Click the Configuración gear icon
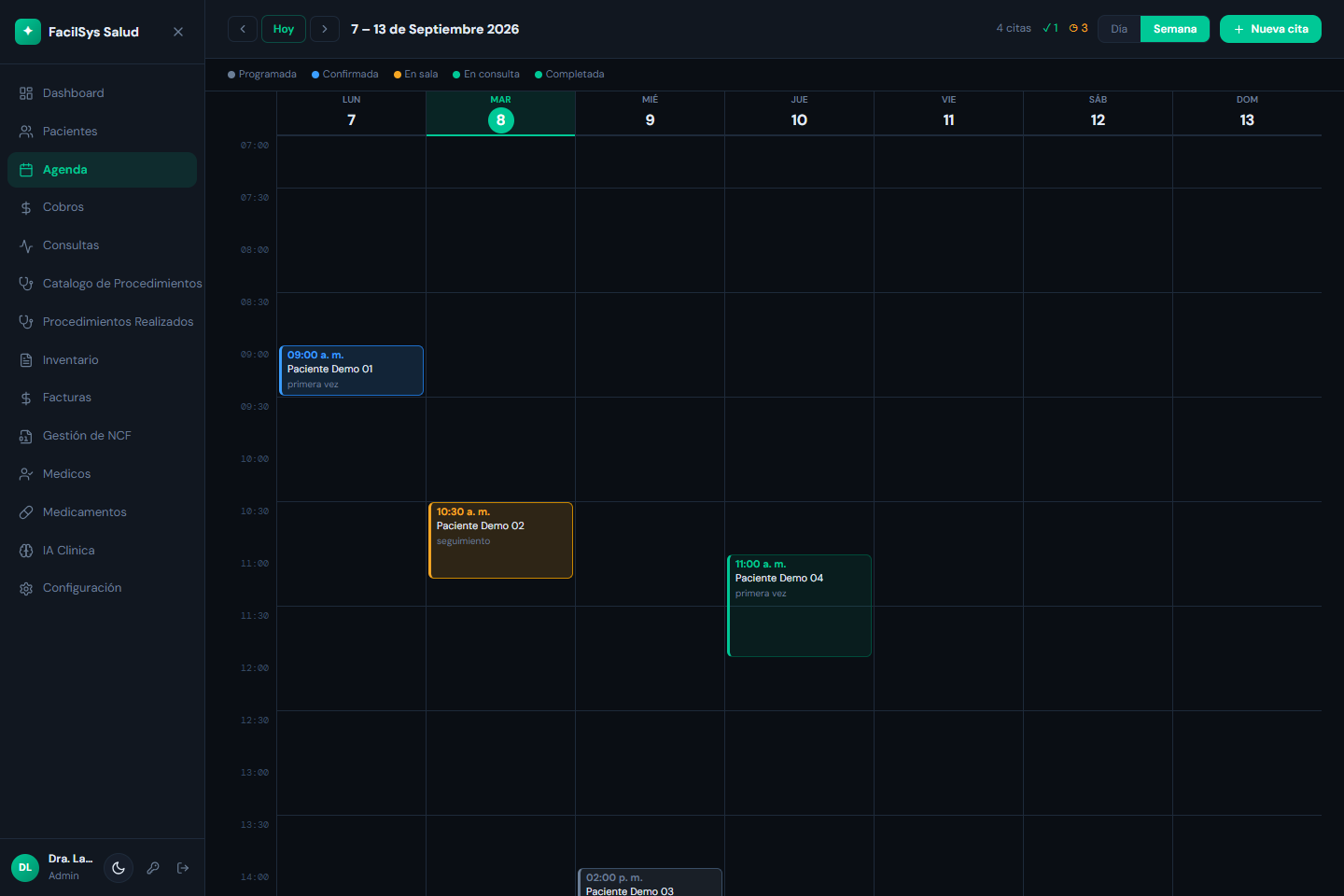 coord(26,588)
